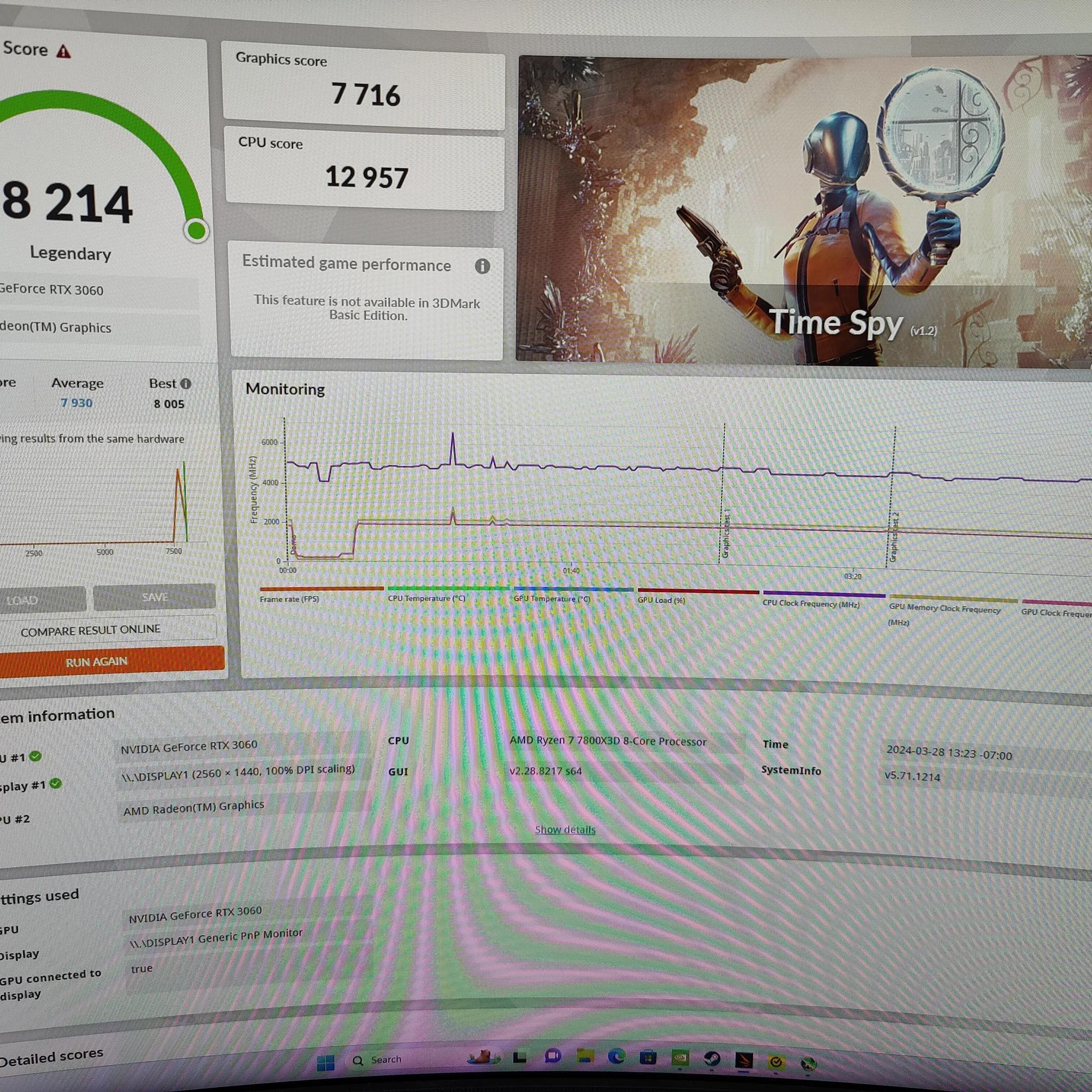Click green check next to GPU #1
This screenshot has height=1092, width=1092.
pyautogui.click(x=35, y=756)
